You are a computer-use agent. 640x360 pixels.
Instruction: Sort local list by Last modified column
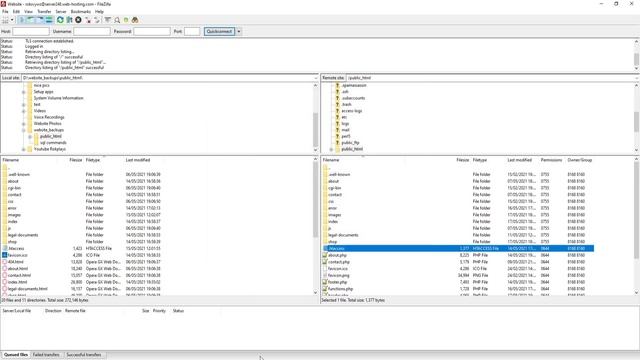[x=138, y=160]
